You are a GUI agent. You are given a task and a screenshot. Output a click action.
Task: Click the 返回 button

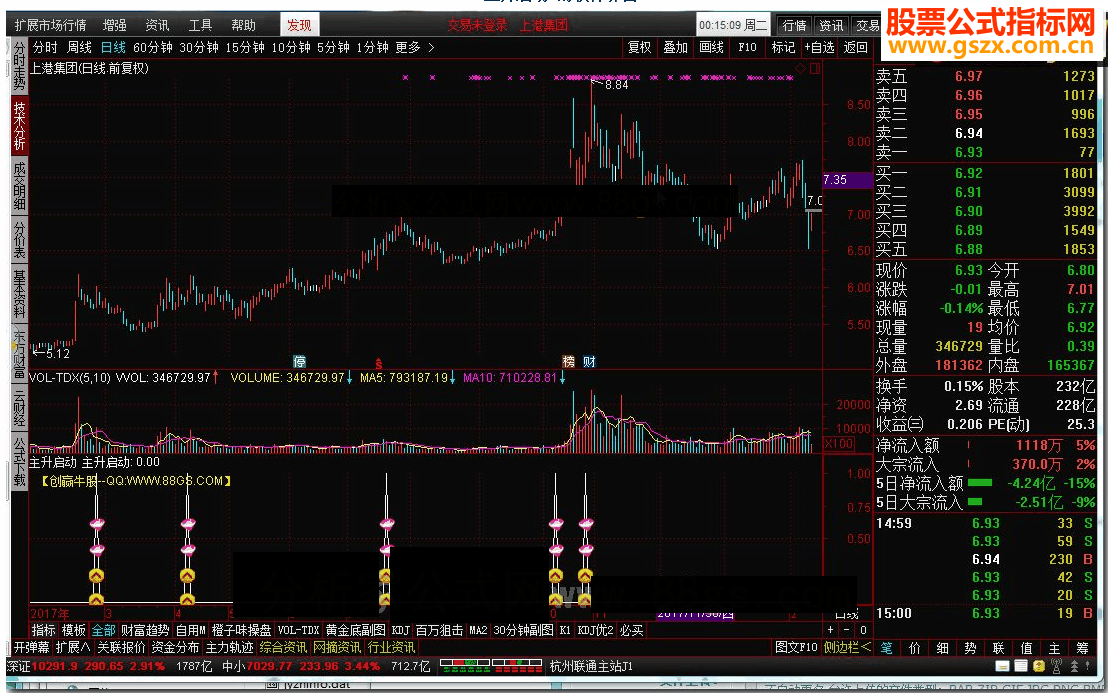(855, 47)
